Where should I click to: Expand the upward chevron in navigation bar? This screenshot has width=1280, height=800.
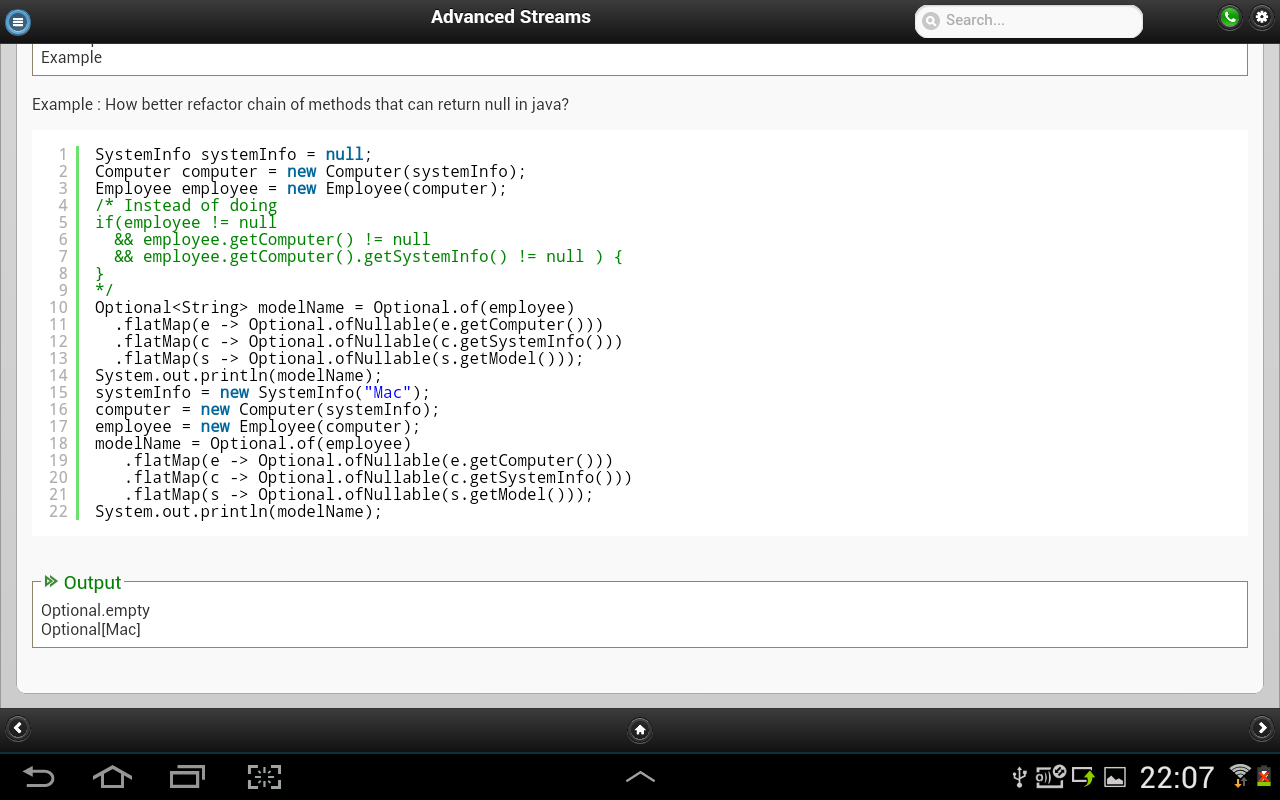640,777
